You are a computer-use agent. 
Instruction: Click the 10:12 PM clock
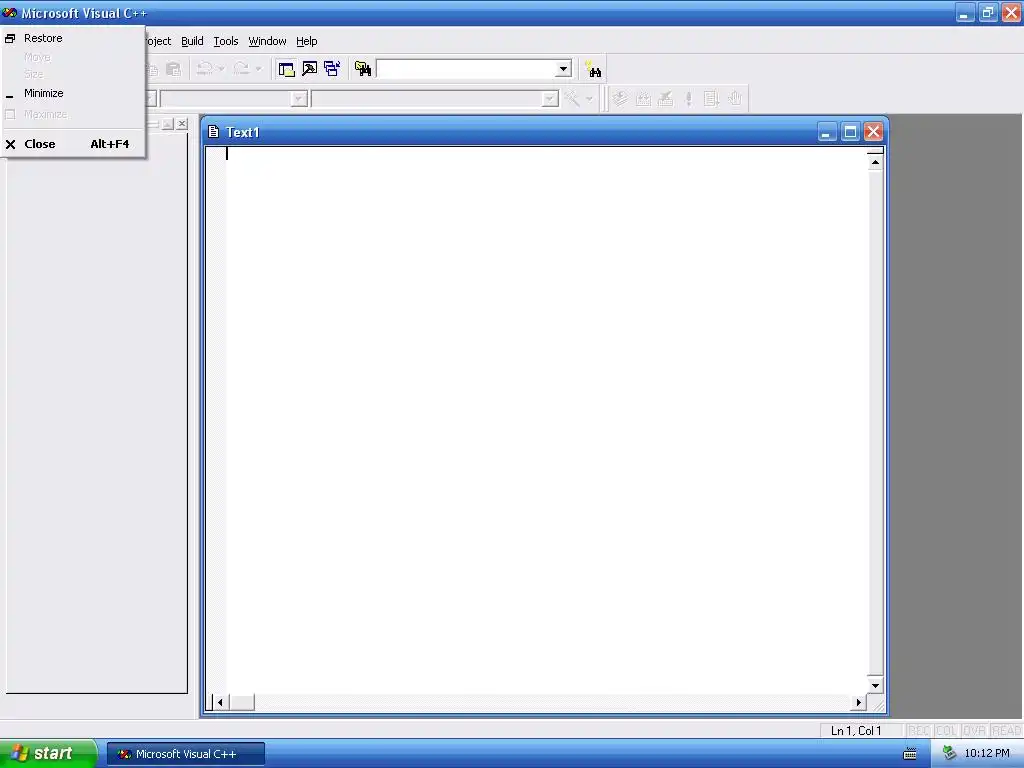pos(987,754)
